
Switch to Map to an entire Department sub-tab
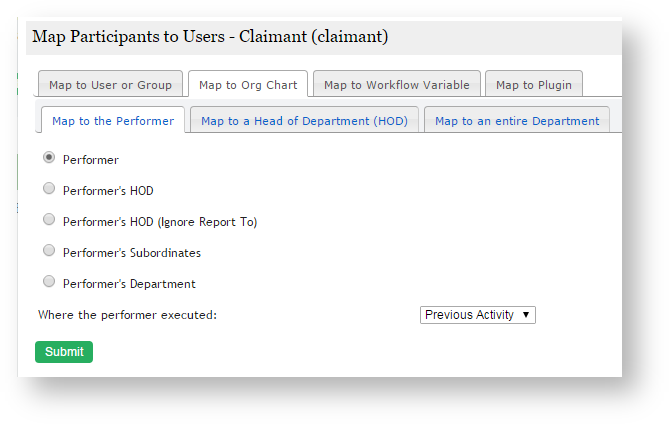pyautogui.click(x=516, y=121)
